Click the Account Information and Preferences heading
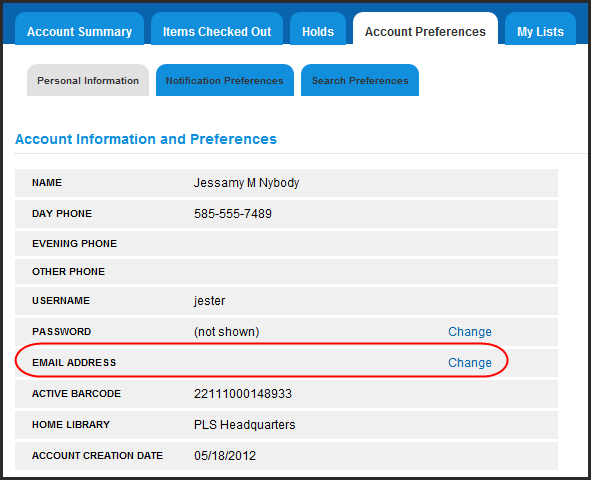 (146, 139)
